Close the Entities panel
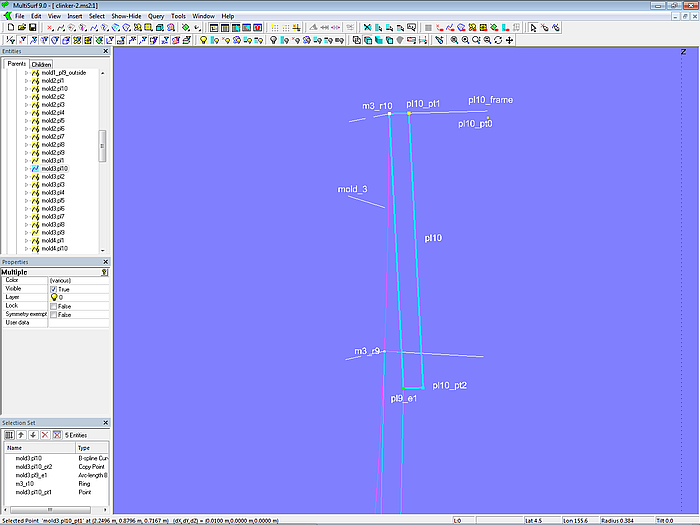Screen dimensions: 700x525 click(x=106, y=51)
